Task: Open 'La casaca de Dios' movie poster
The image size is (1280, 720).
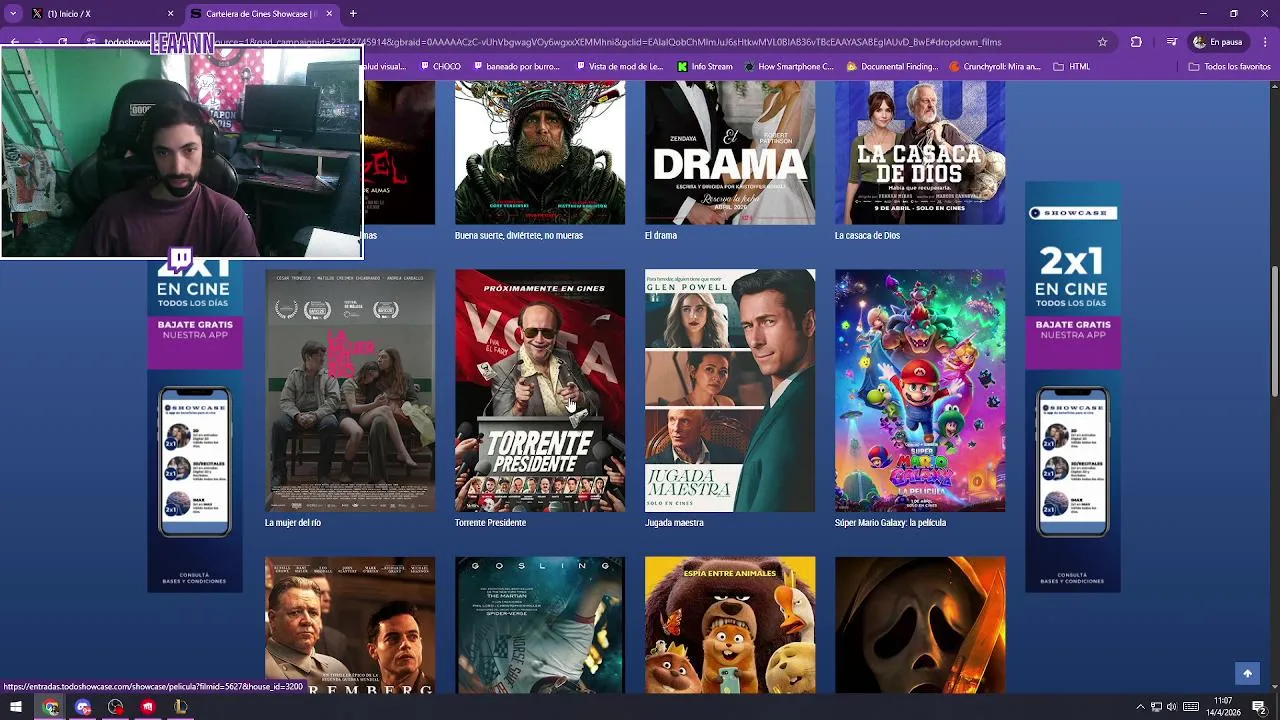Action: 920,152
